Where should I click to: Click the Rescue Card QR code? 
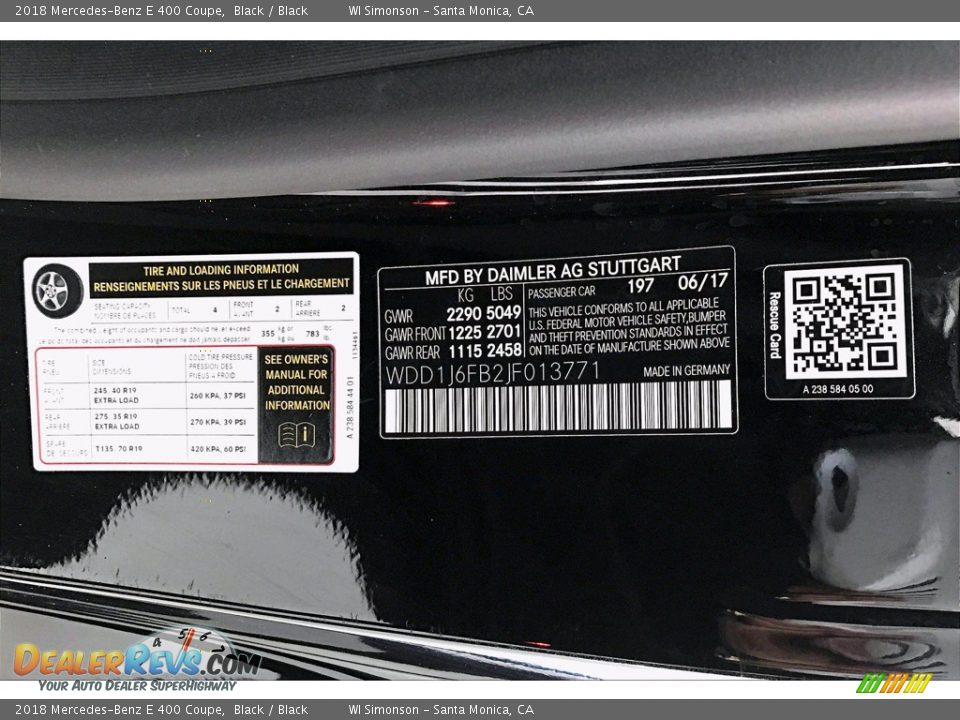tap(844, 323)
